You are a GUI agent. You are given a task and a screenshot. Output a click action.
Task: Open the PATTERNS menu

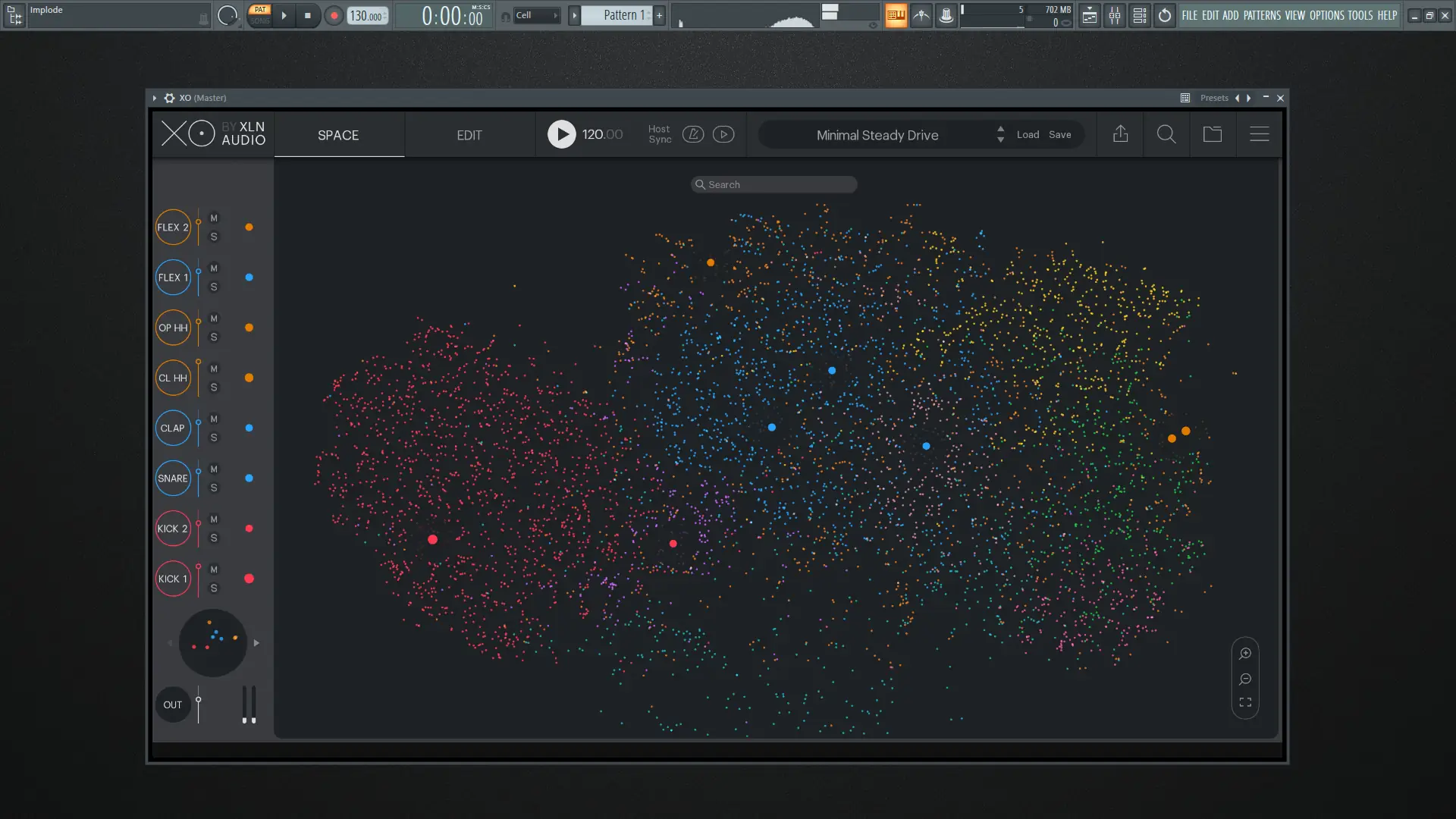pyautogui.click(x=1261, y=15)
